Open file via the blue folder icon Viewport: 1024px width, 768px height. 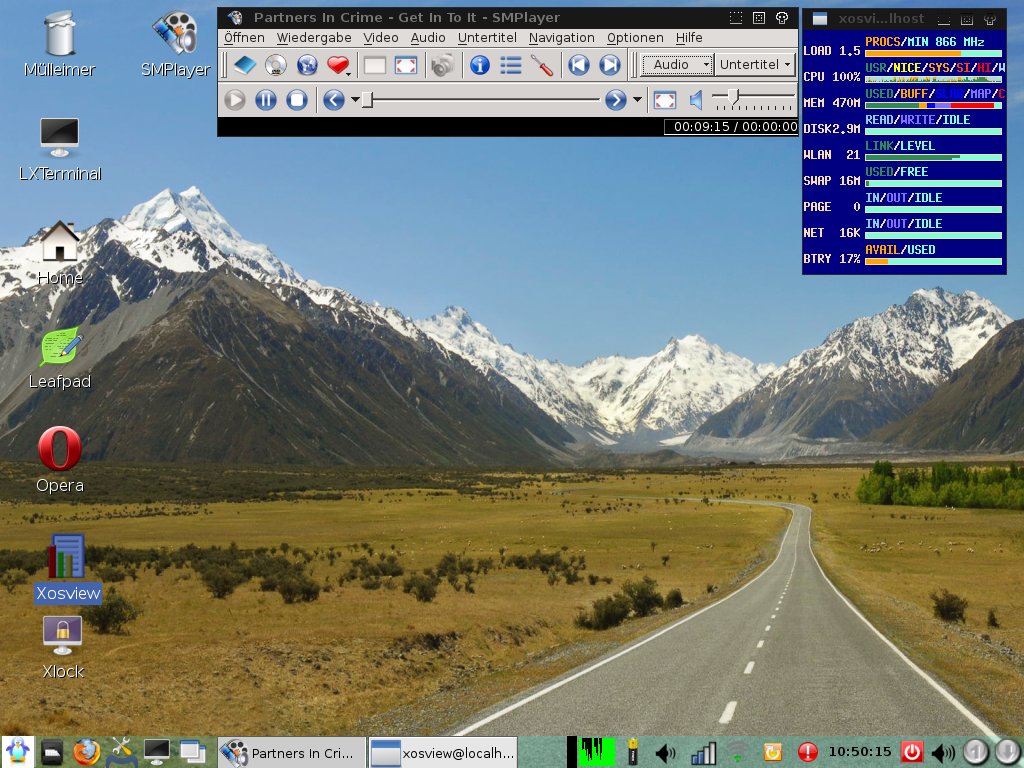[x=245, y=66]
